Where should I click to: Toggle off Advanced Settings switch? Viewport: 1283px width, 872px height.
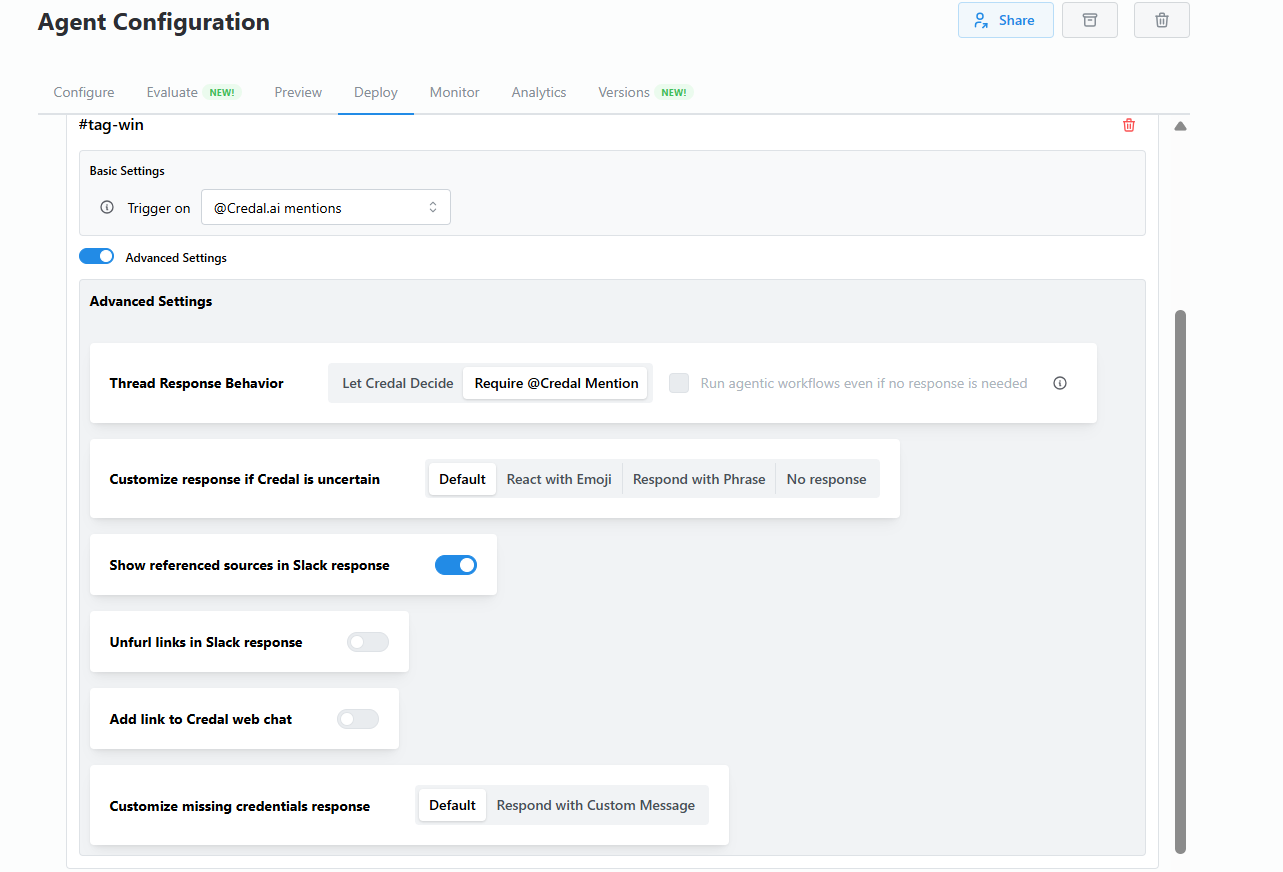97,257
